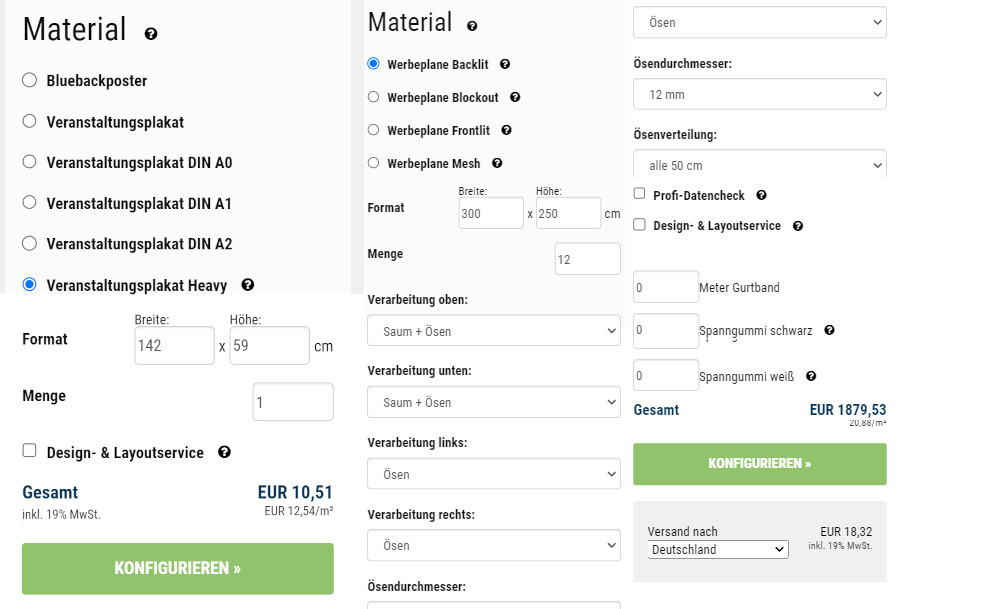Choose Werbeplane Mesh as material

[372, 163]
